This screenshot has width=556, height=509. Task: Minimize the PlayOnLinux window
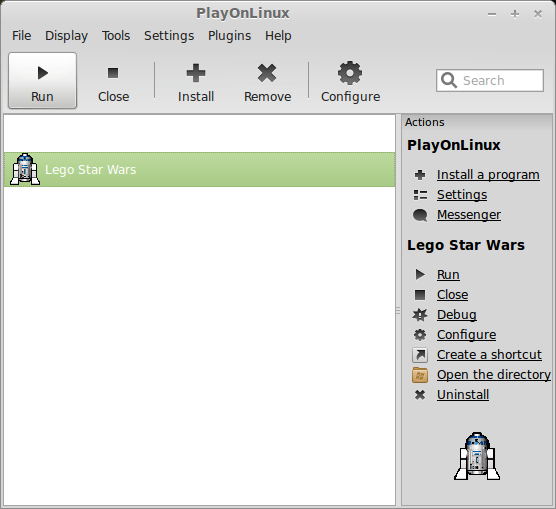click(492, 14)
